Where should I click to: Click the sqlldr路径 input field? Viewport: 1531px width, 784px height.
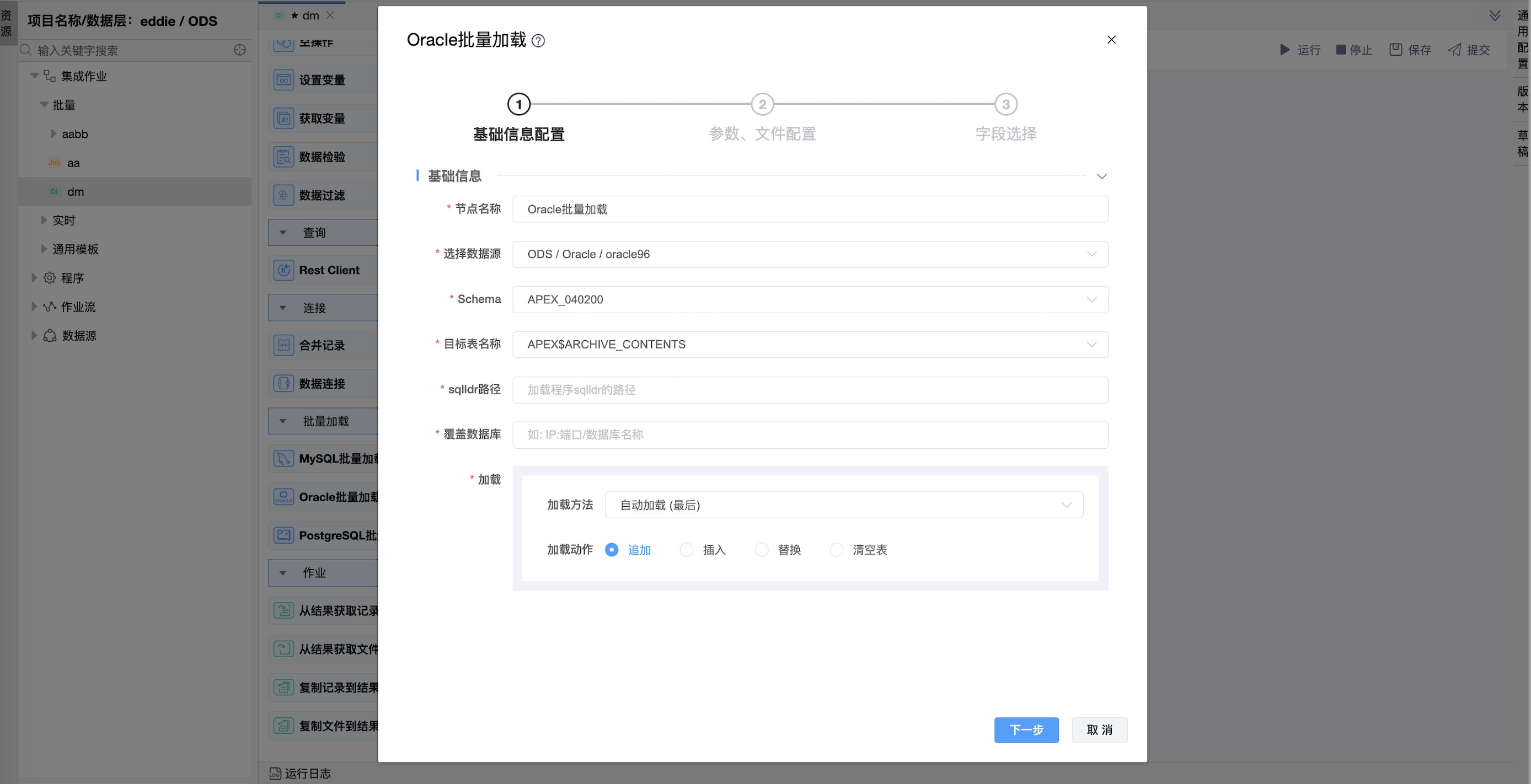click(x=810, y=390)
